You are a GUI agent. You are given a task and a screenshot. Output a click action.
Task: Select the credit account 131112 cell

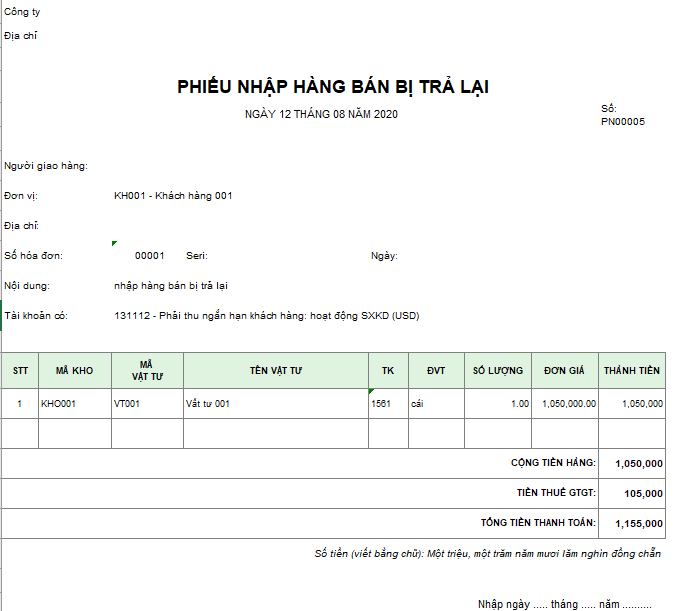(x=267, y=316)
